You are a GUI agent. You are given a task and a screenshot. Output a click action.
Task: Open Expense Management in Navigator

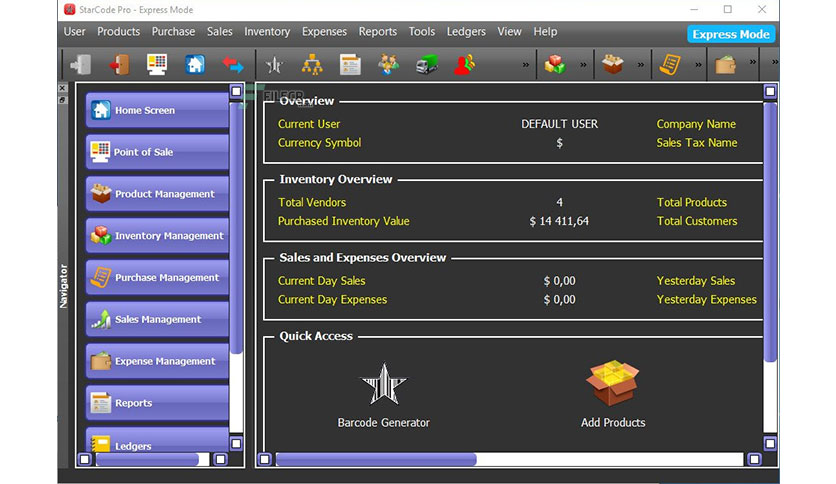click(x=157, y=361)
